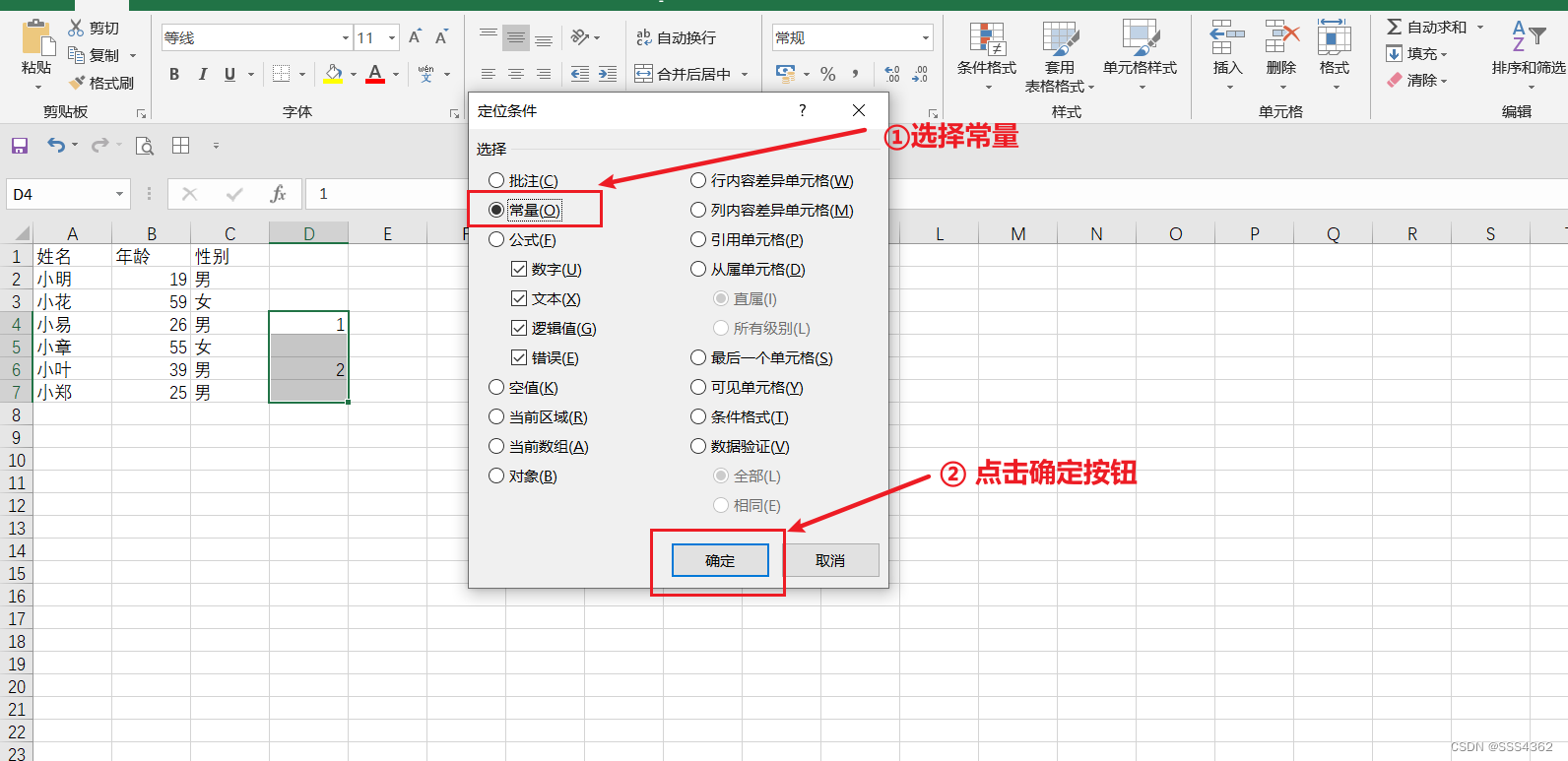1568x761 pixels.
Task: Toggle the 逻辑值(G) checkbox
Action: (519, 328)
